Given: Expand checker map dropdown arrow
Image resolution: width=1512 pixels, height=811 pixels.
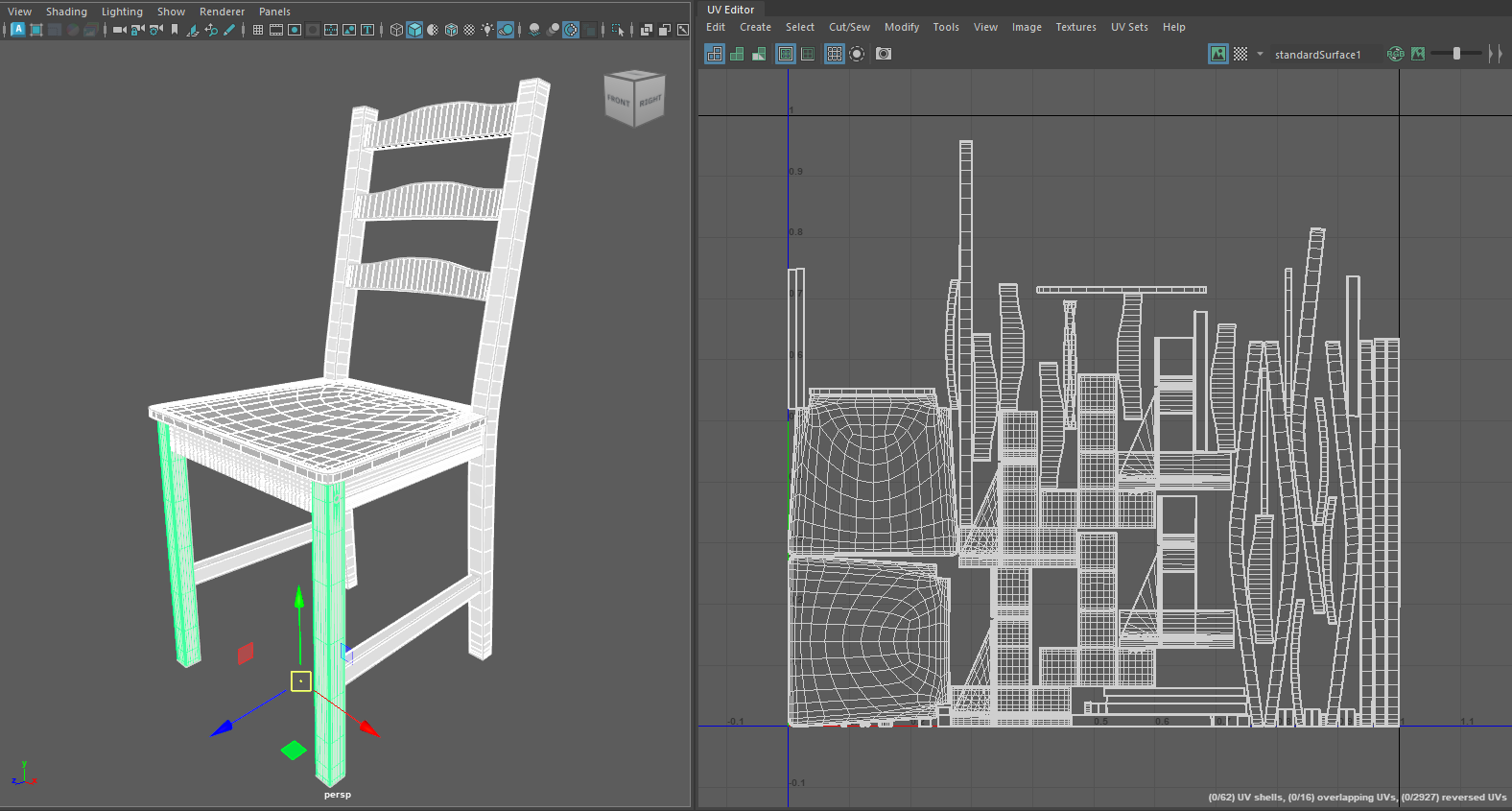Looking at the screenshot, I should click(1260, 54).
